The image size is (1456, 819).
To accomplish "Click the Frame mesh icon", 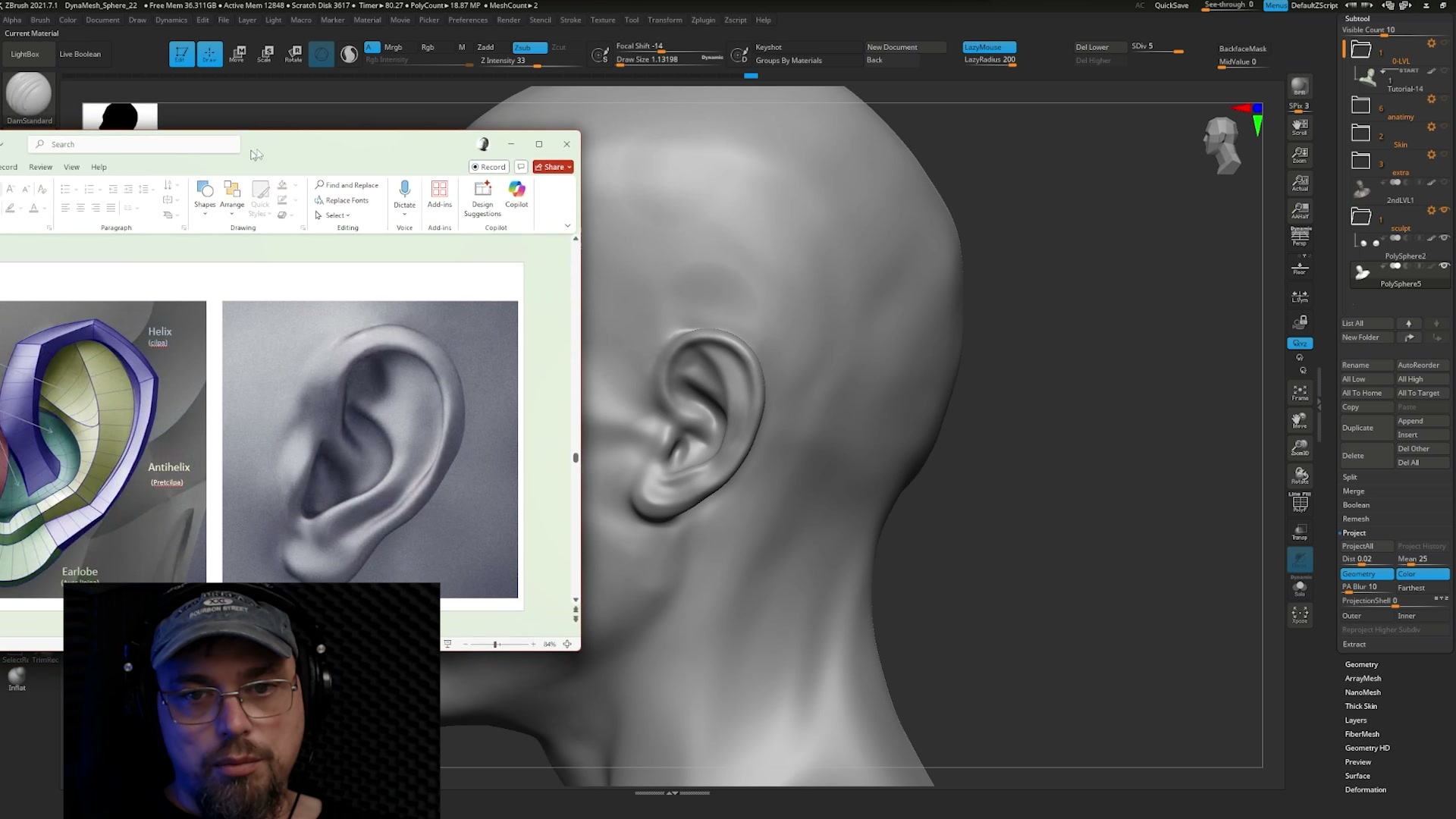I will click(1300, 392).
